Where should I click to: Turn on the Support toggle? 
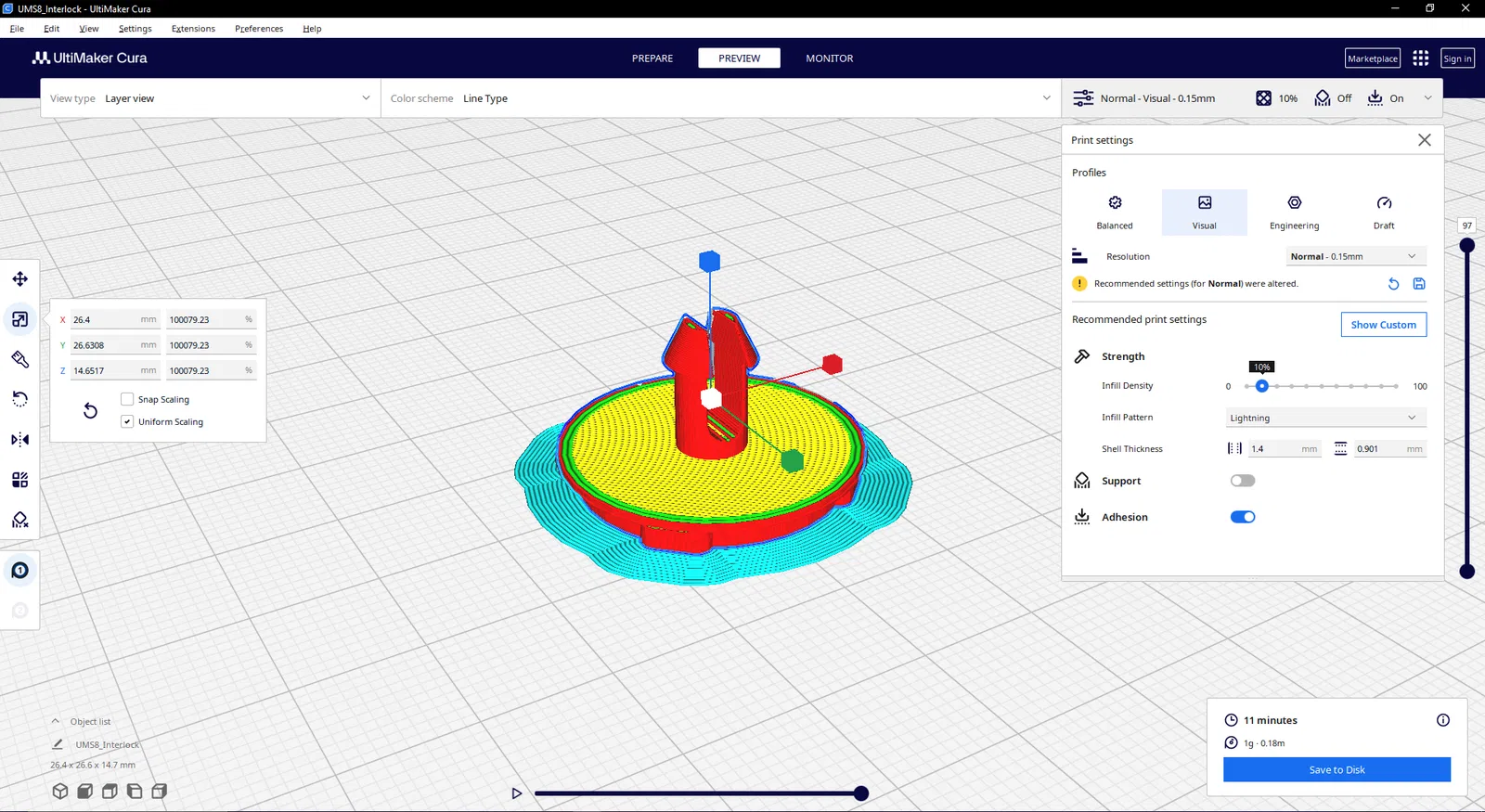[x=1243, y=481]
